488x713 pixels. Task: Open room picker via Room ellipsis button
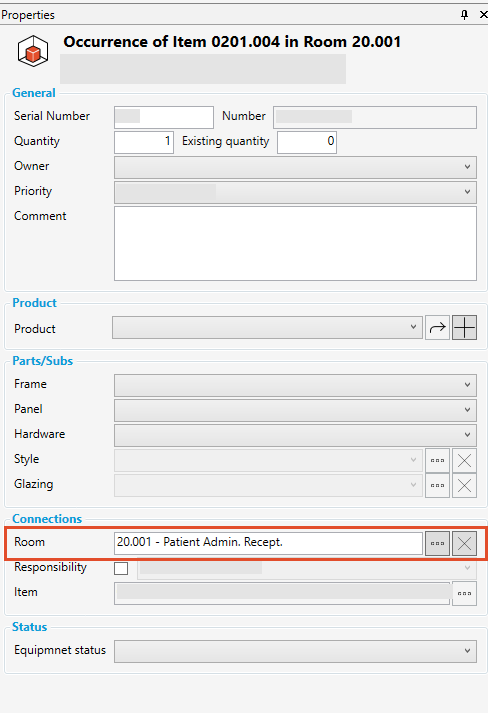(437, 543)
